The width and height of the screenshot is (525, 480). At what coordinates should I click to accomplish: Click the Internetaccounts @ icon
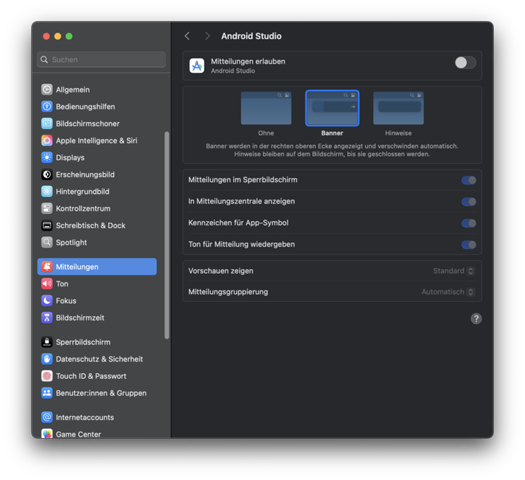47,417
